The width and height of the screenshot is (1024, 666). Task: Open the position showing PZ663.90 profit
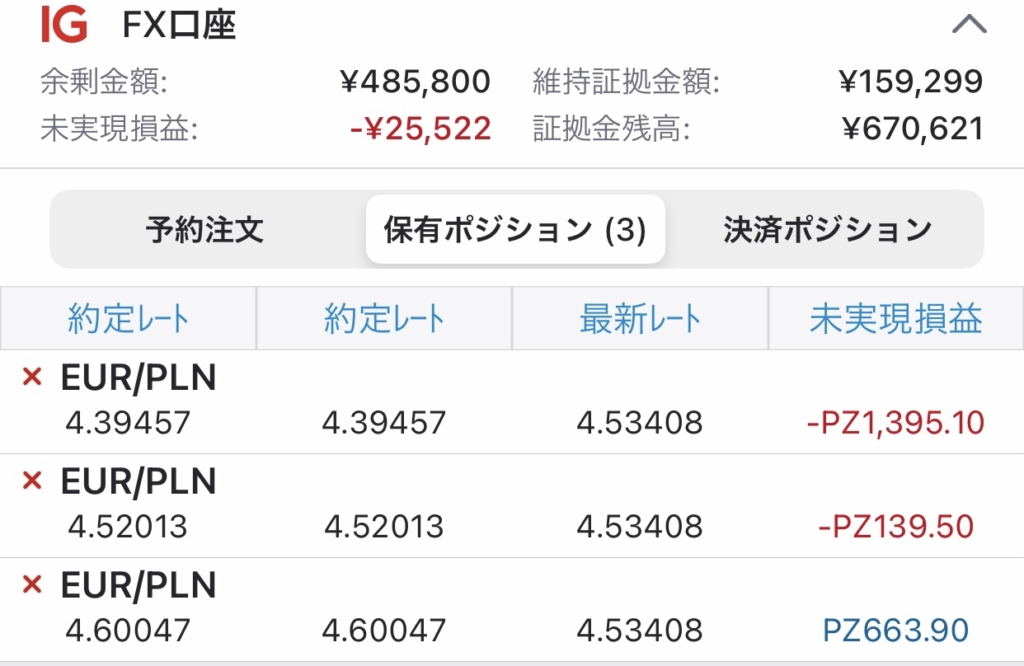click(x=512, y=609)
